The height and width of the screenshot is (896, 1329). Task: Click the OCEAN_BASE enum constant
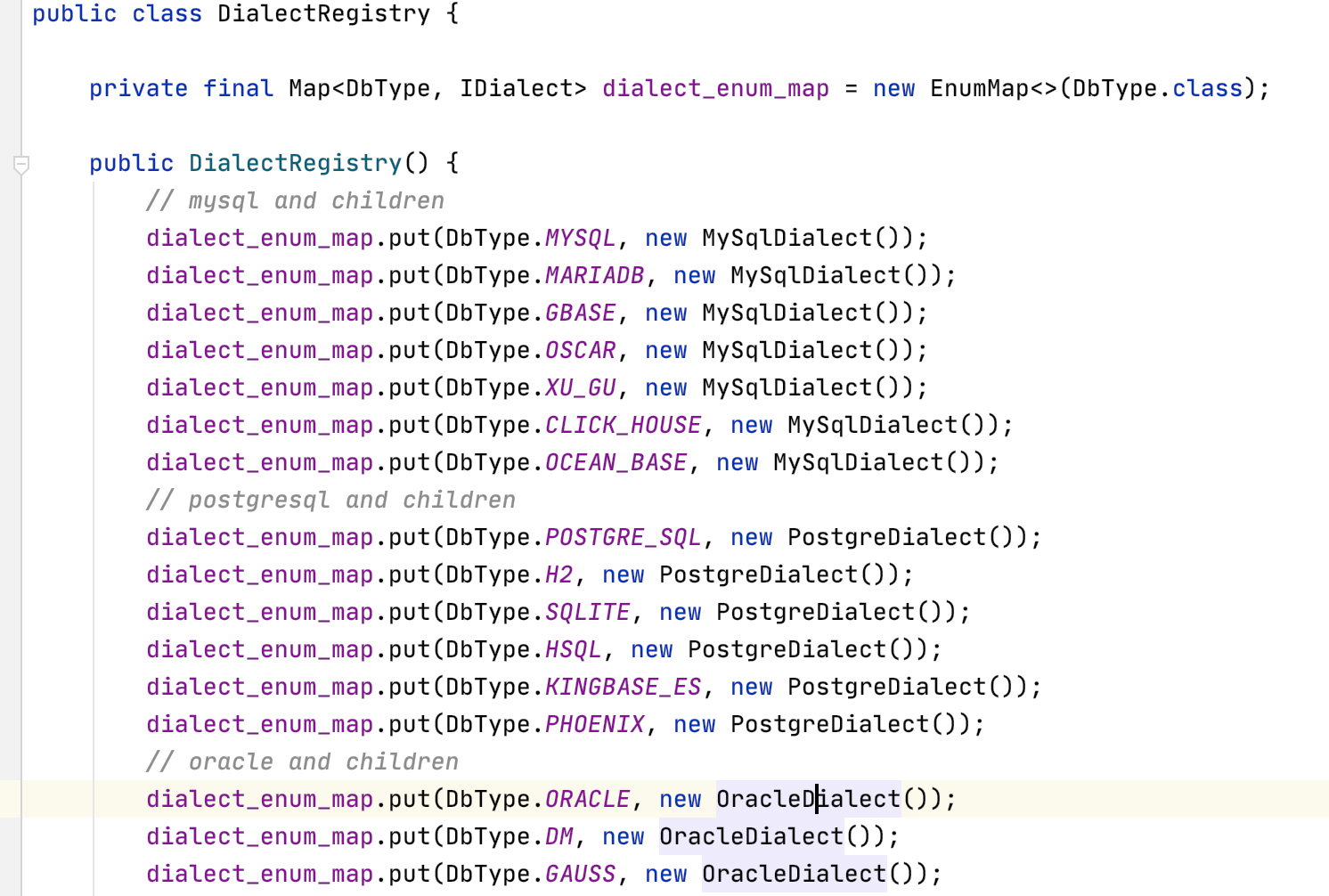point(616,463)
